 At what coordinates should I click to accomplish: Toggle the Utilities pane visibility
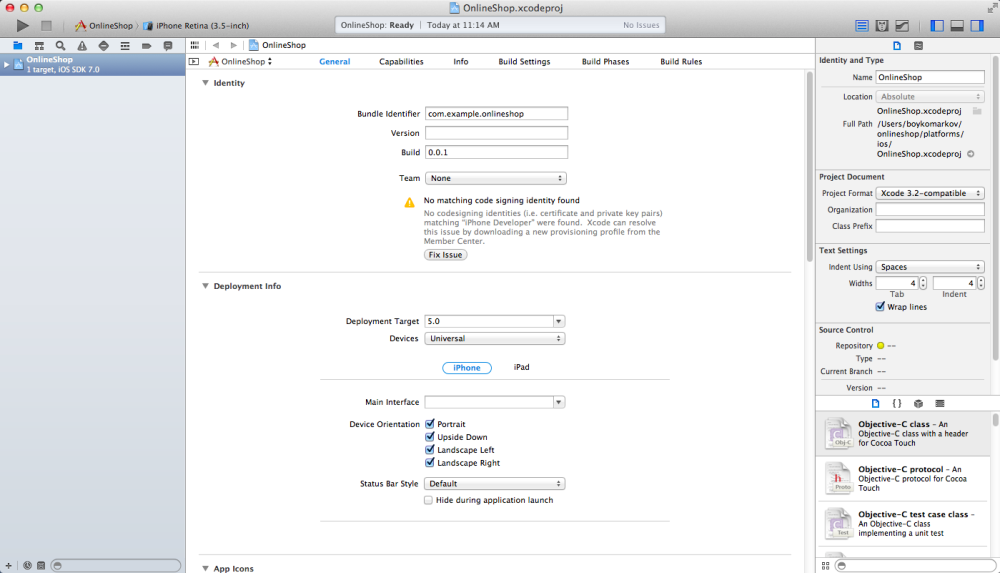pyautogui.click(x=978, y=26)
